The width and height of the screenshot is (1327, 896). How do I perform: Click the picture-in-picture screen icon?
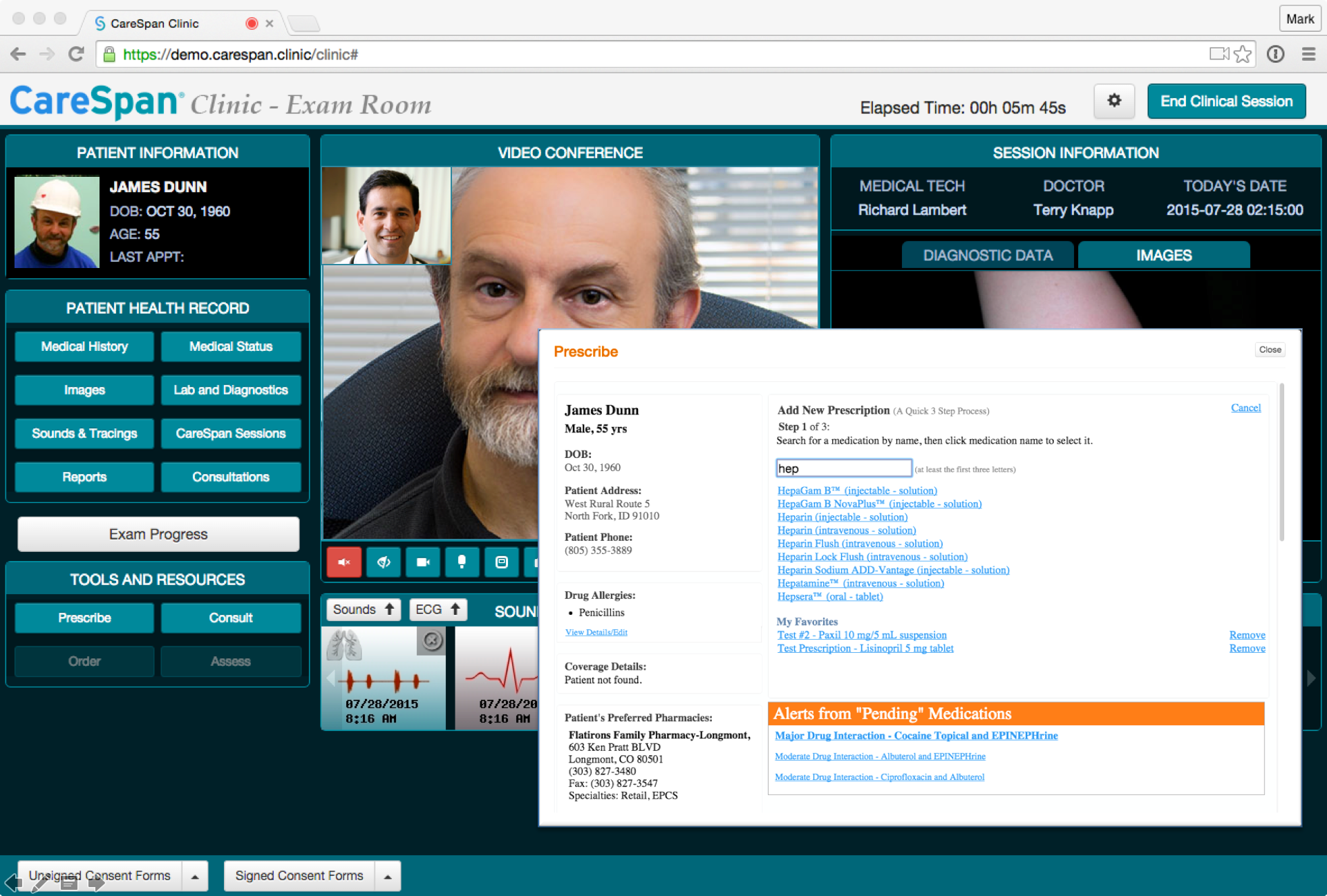pyautogui.click(x=502, y=562)
